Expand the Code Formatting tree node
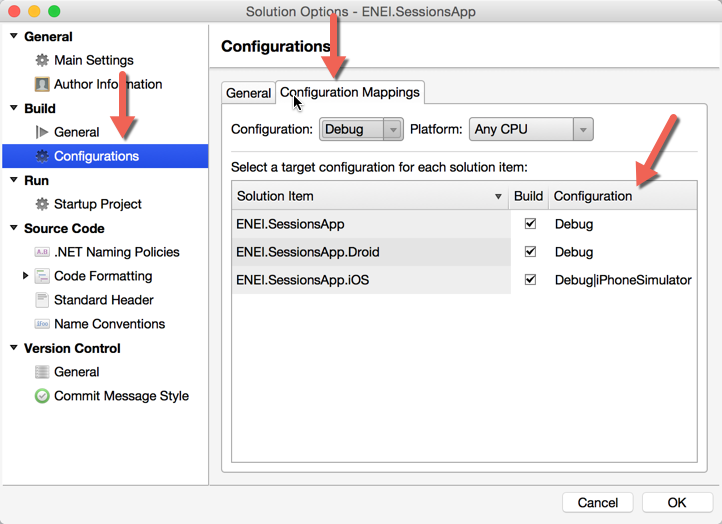The image size is (722, 524). [x=26, y=276]
